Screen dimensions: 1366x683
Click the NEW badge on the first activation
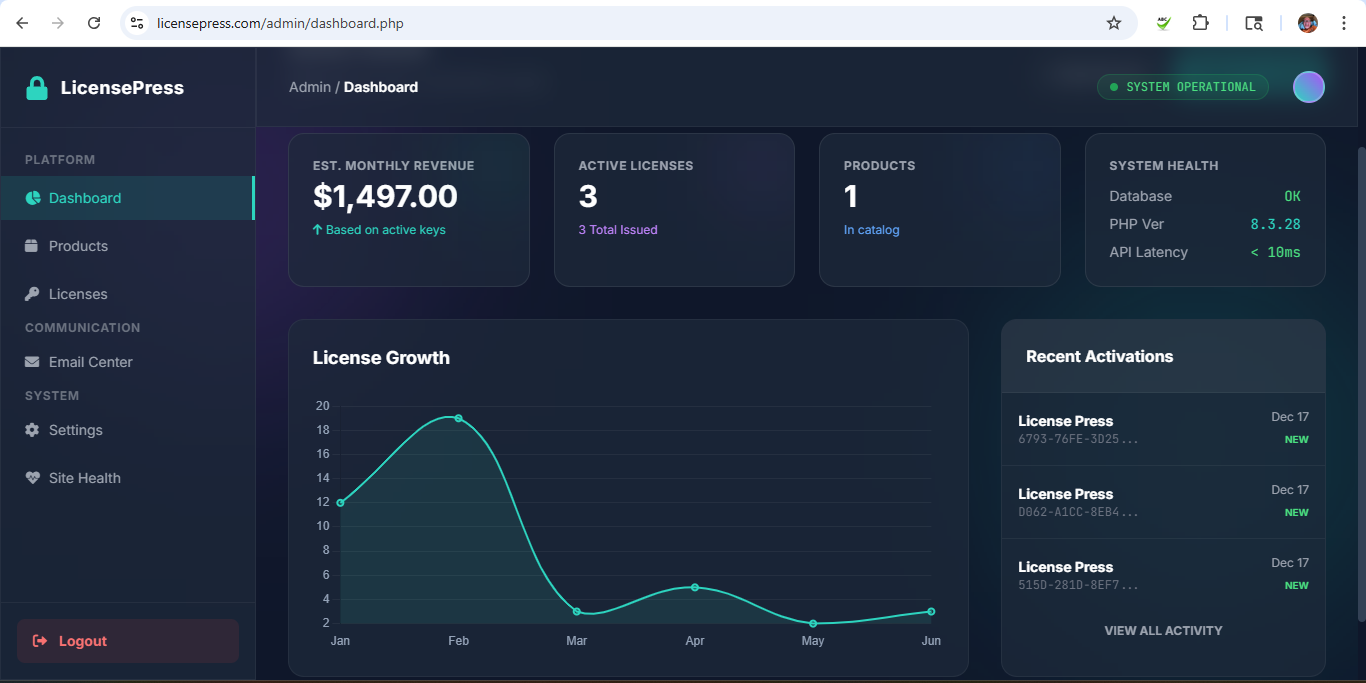[x=1296, y=439]
